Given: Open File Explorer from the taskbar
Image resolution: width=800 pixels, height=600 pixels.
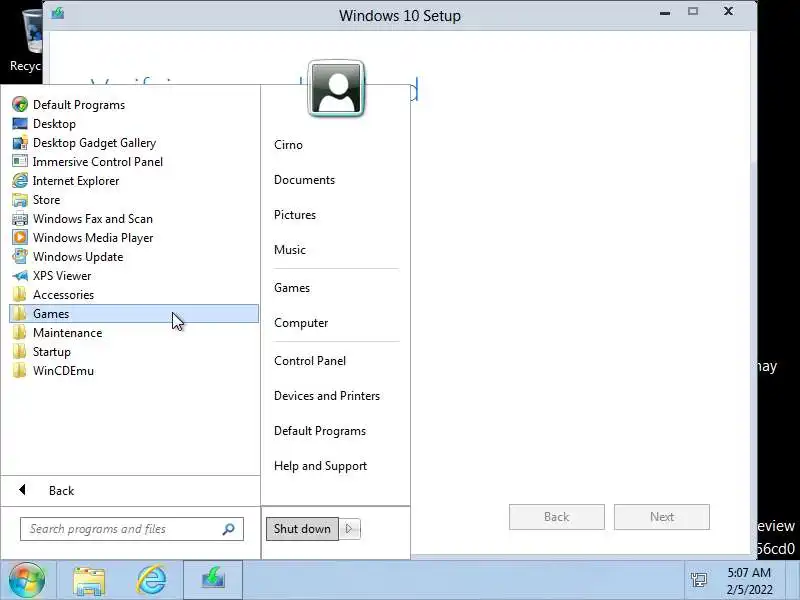Looking at the screenshot, I should pyautogui.click(x=89, y=580).
